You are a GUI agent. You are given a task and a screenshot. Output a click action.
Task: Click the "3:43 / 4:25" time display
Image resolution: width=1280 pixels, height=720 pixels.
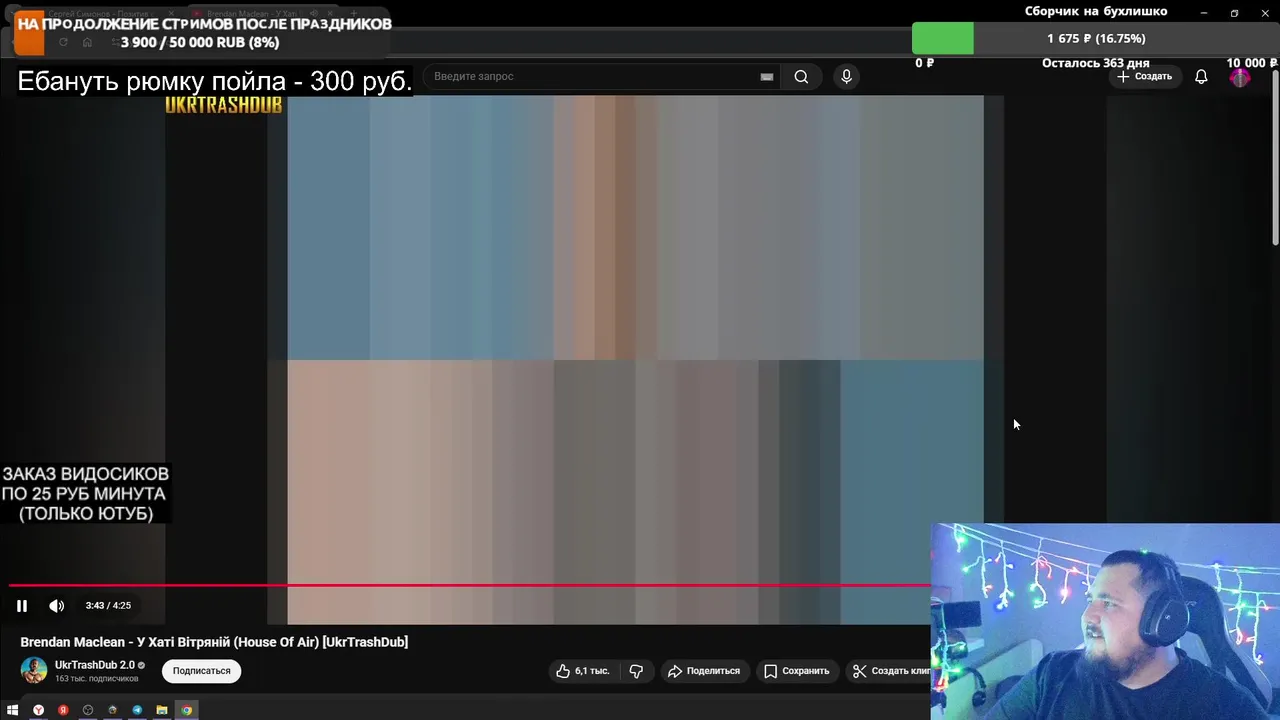(x=108, y=606)
